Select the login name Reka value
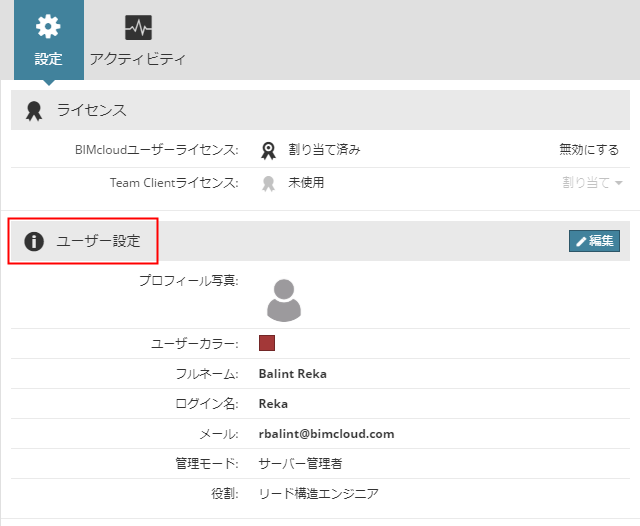The image size is (640, 526). 273,404
